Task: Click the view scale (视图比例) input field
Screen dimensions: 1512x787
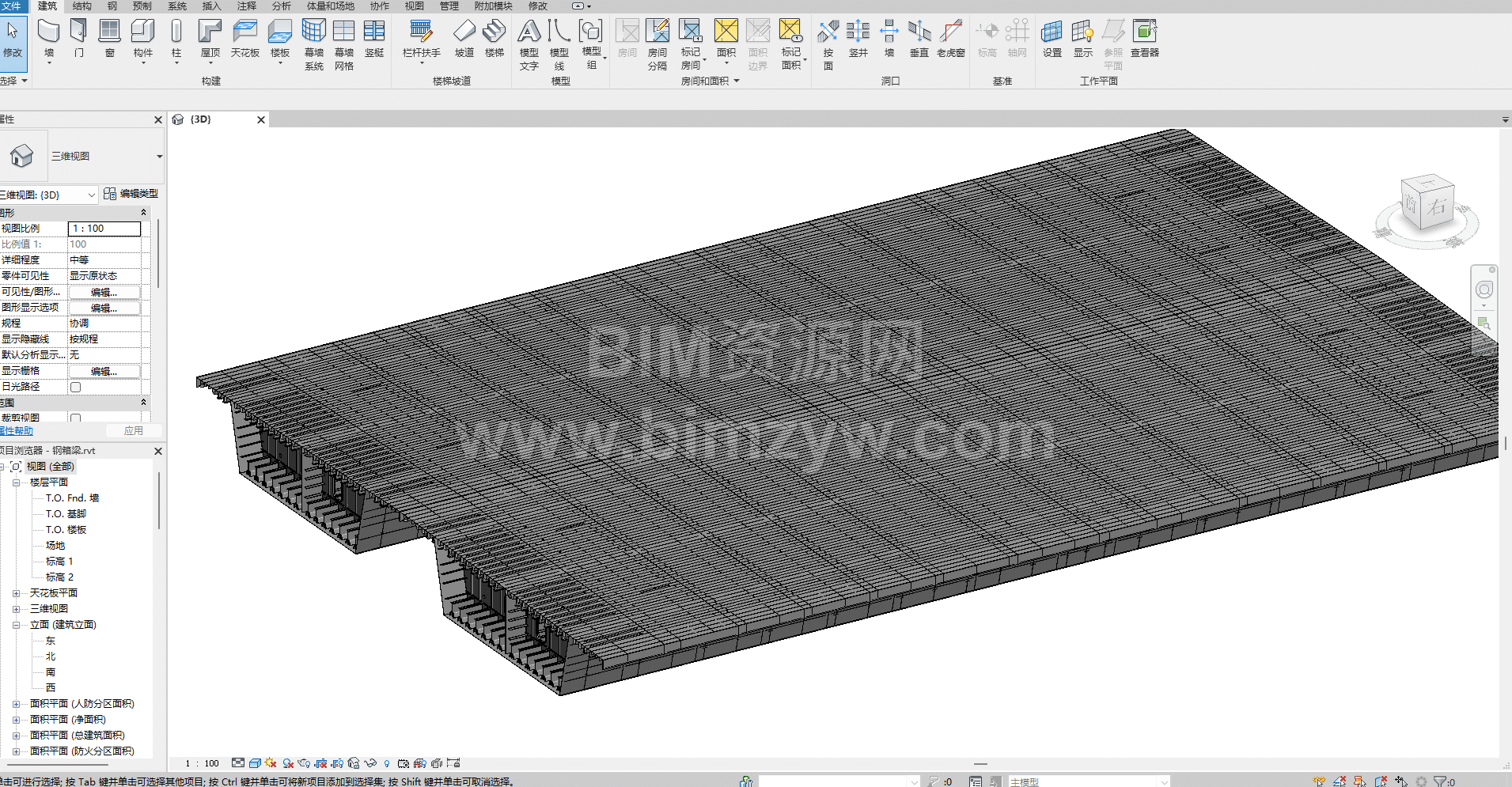Action: [x=104, y=229]
